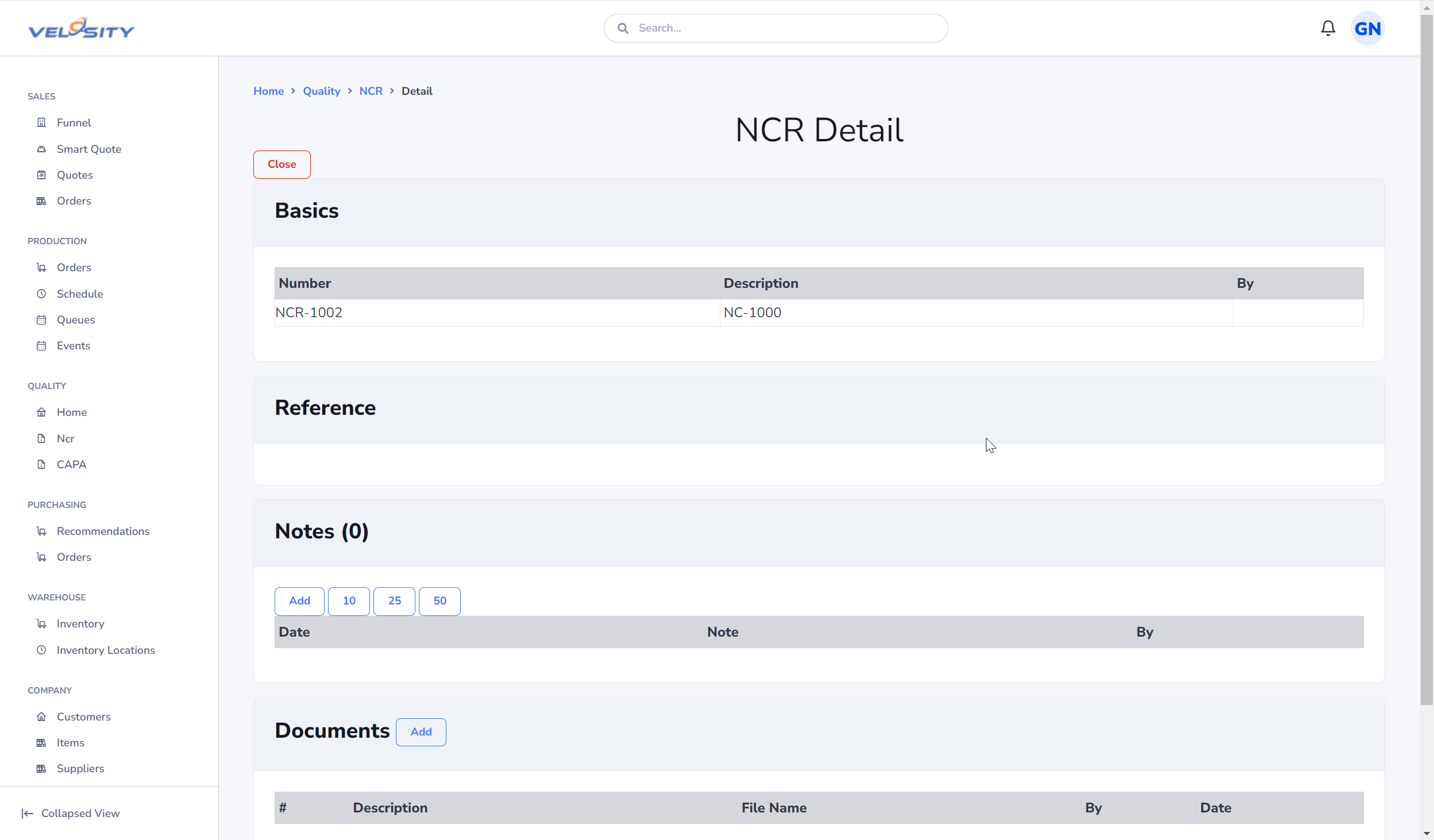The width and height of the screenshot is (1434, 840).
Task: Click the Smart Quote sidebar icon
Action: (x=41, y=149)
